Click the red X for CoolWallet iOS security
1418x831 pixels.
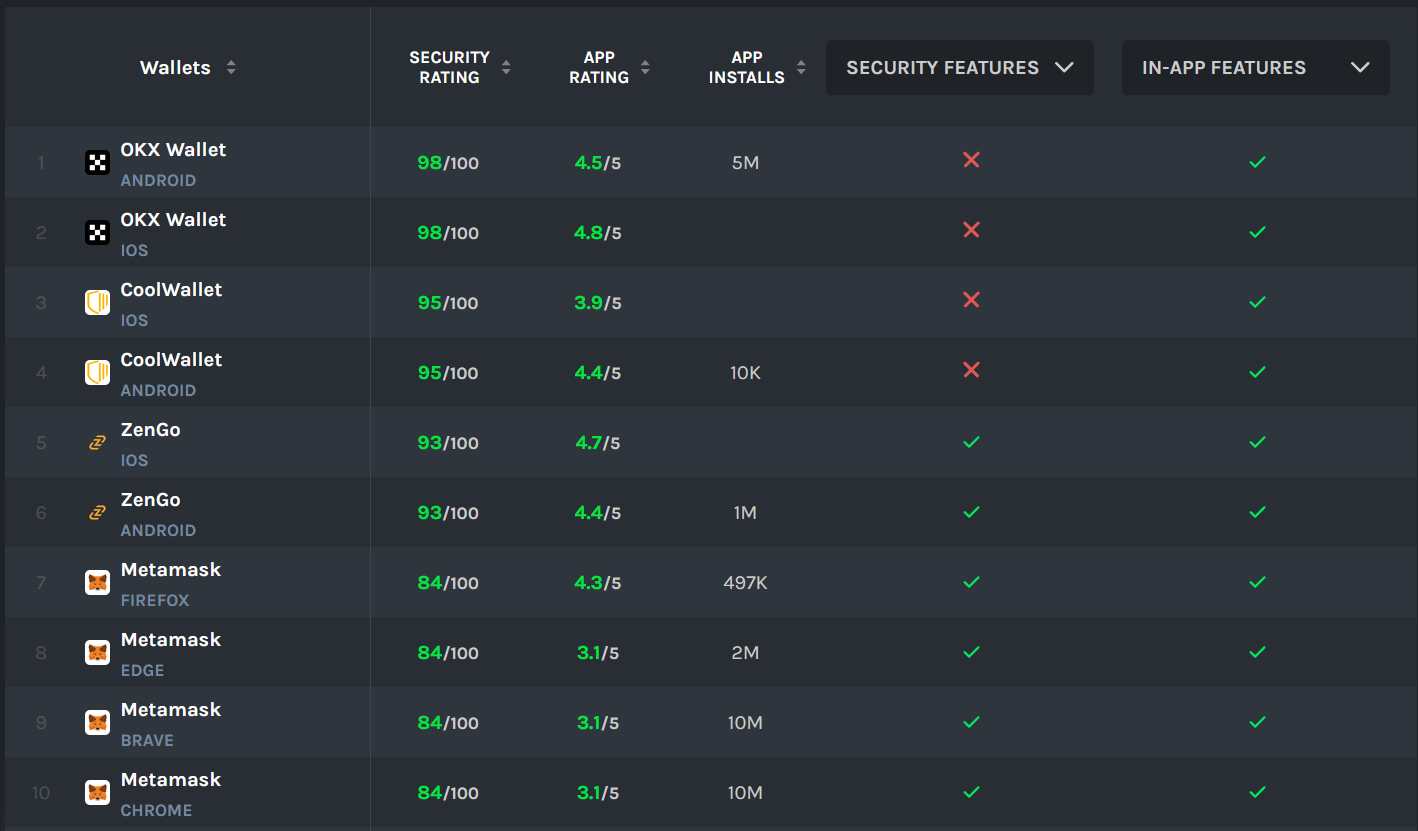tap(970, 300)
